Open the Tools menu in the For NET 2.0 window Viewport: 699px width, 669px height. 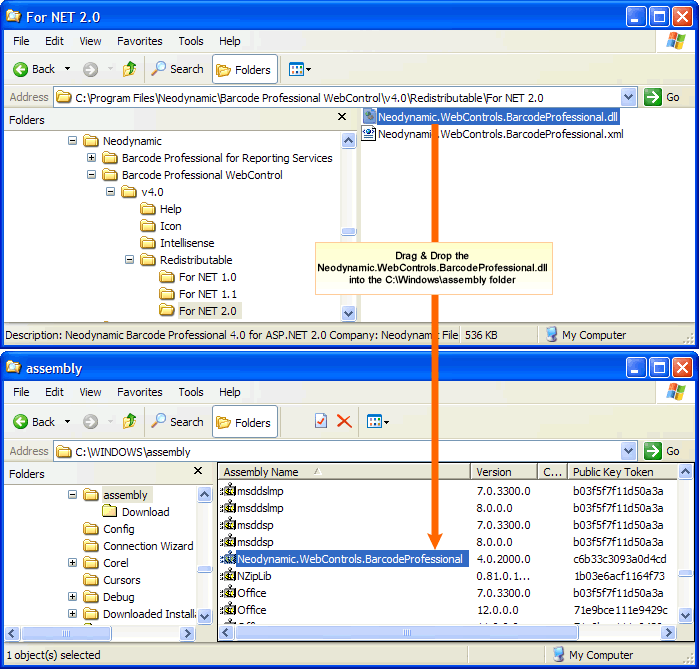191,41
